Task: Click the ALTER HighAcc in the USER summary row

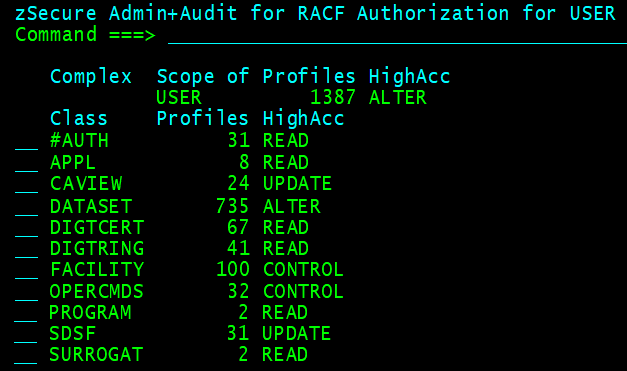Action: [398, 98]
